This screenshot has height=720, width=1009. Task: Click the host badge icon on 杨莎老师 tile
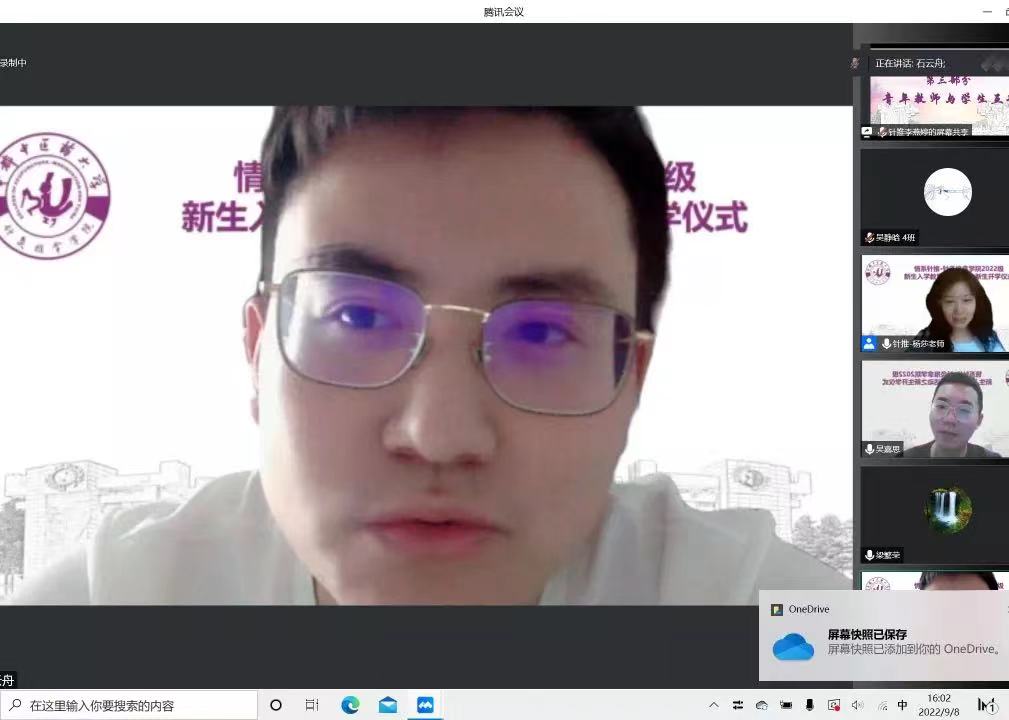pyautogui.click(x=869, y=344)
